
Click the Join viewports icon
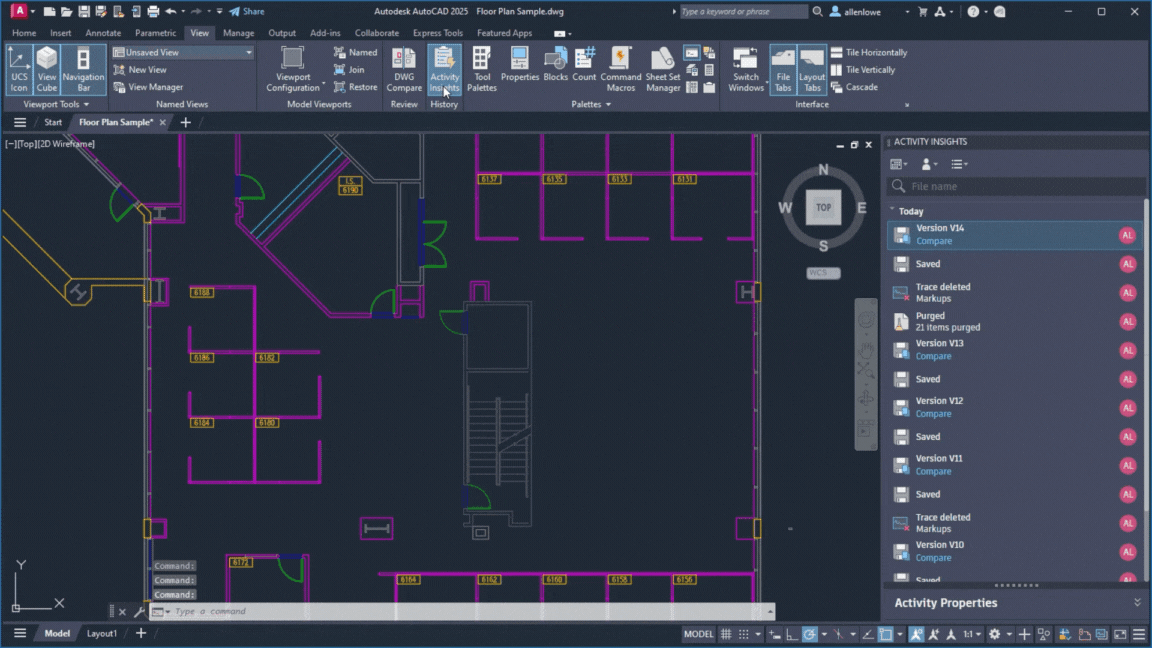(339, 70)
